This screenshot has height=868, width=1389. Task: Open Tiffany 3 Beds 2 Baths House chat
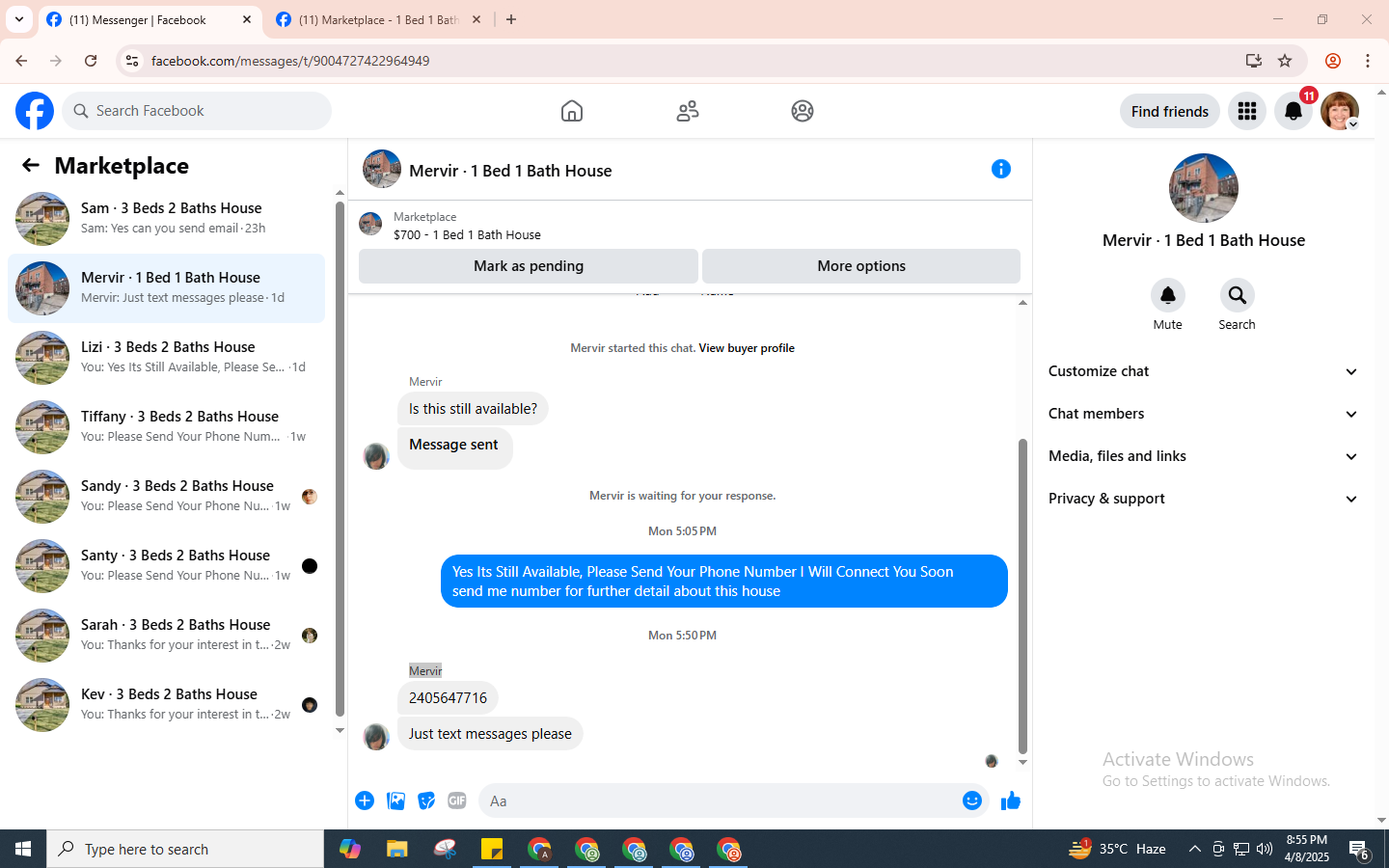tap(166, 427)
